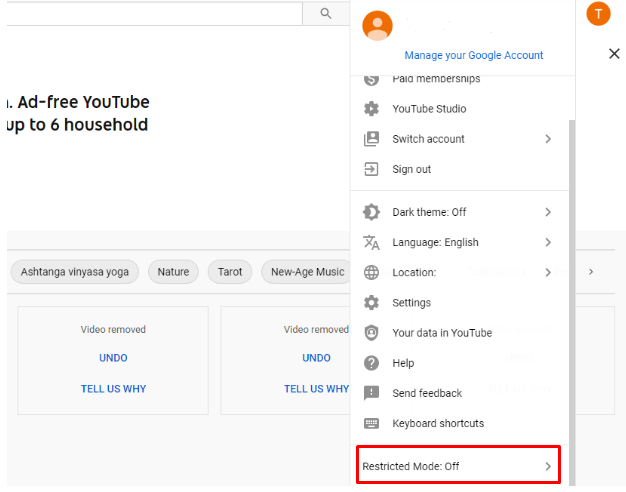Expand Location submenu chevron
This screenshot has height=492, width=626.
pos(548,272)
